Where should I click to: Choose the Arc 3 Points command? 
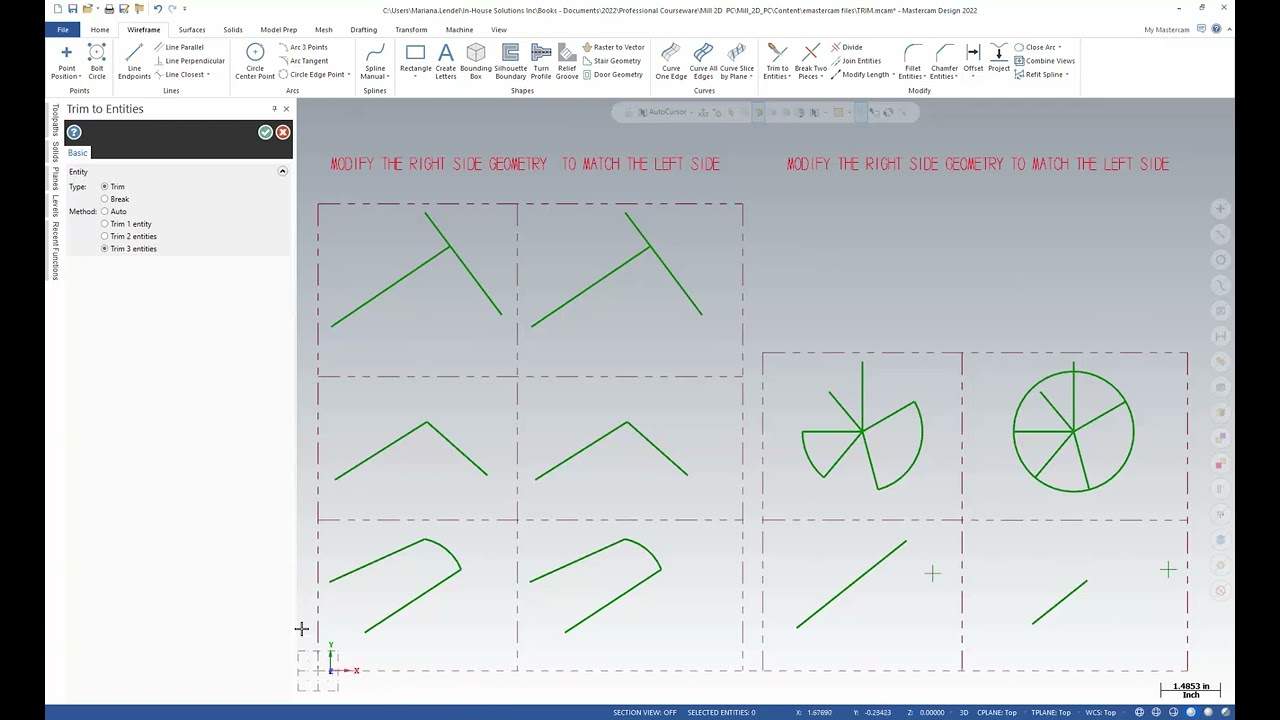pyautogui.click(x=303, y=47)
